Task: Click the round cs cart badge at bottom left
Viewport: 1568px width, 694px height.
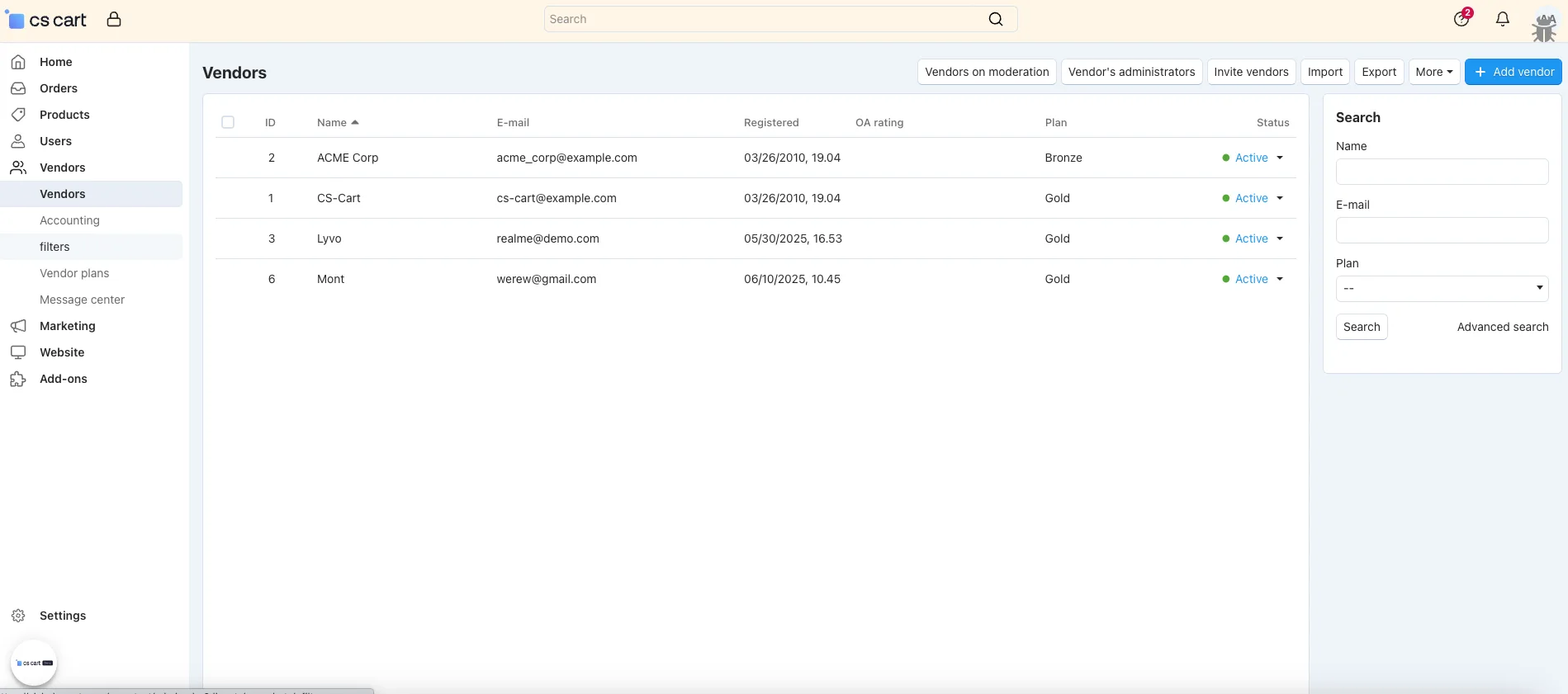Action: pyautogui.click(x=34, y=663)
